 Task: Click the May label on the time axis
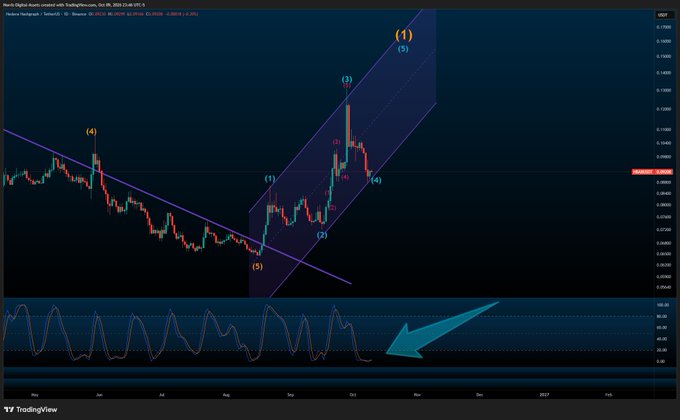pyautogui.click(x=35, y=395)
